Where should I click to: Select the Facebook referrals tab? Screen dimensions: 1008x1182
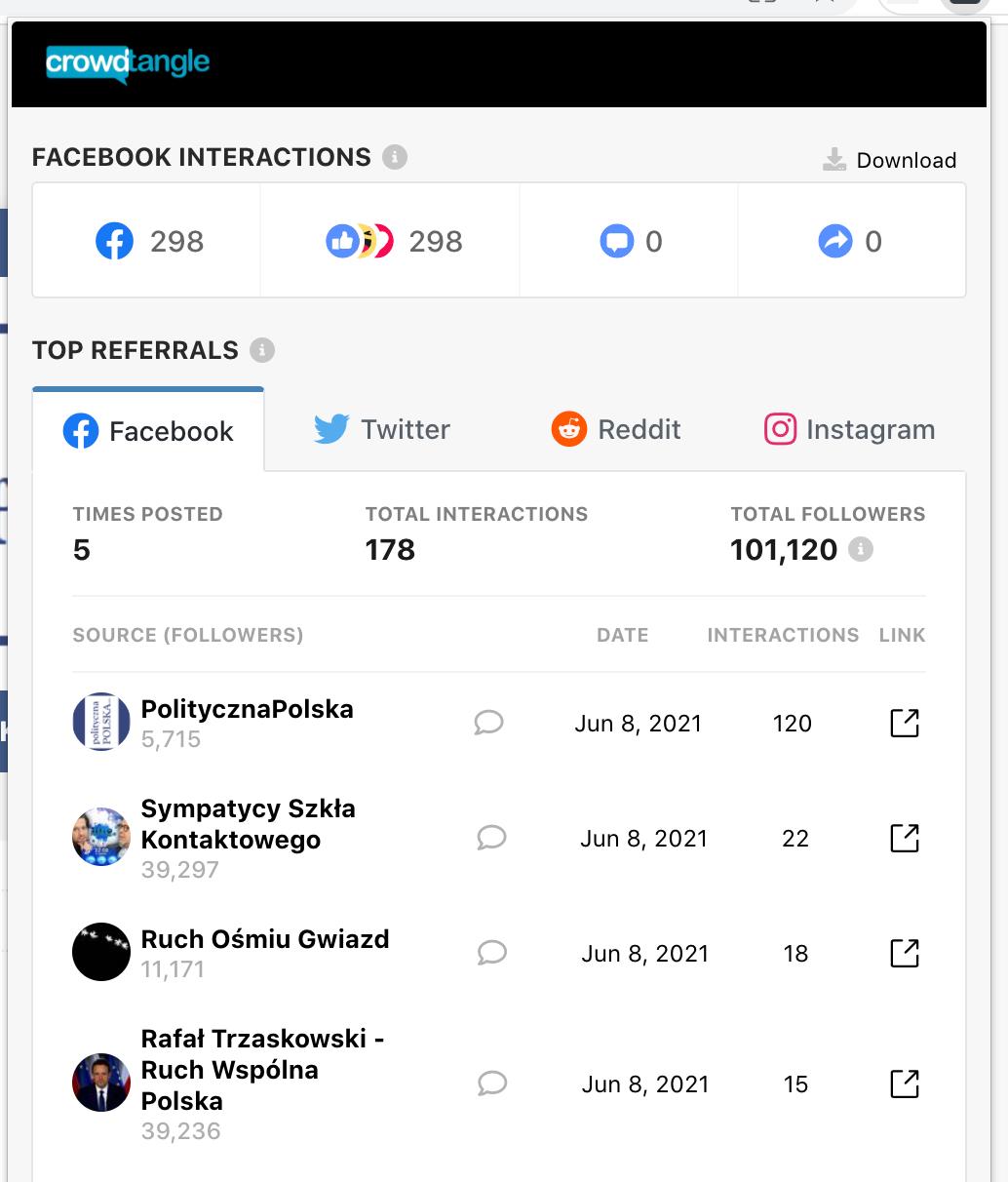click(x=148, y=430)
